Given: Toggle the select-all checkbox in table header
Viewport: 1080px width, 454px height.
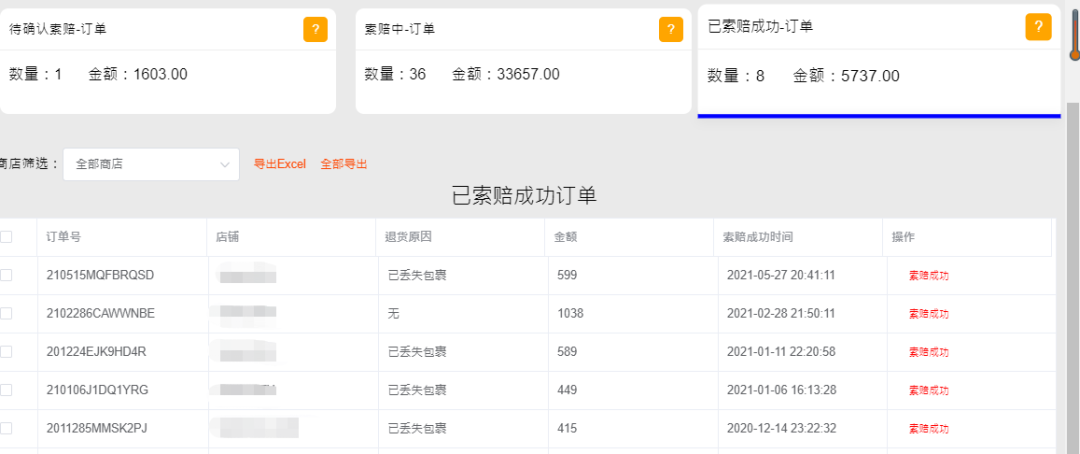Looking at the screenshot, I should (6, 237).
